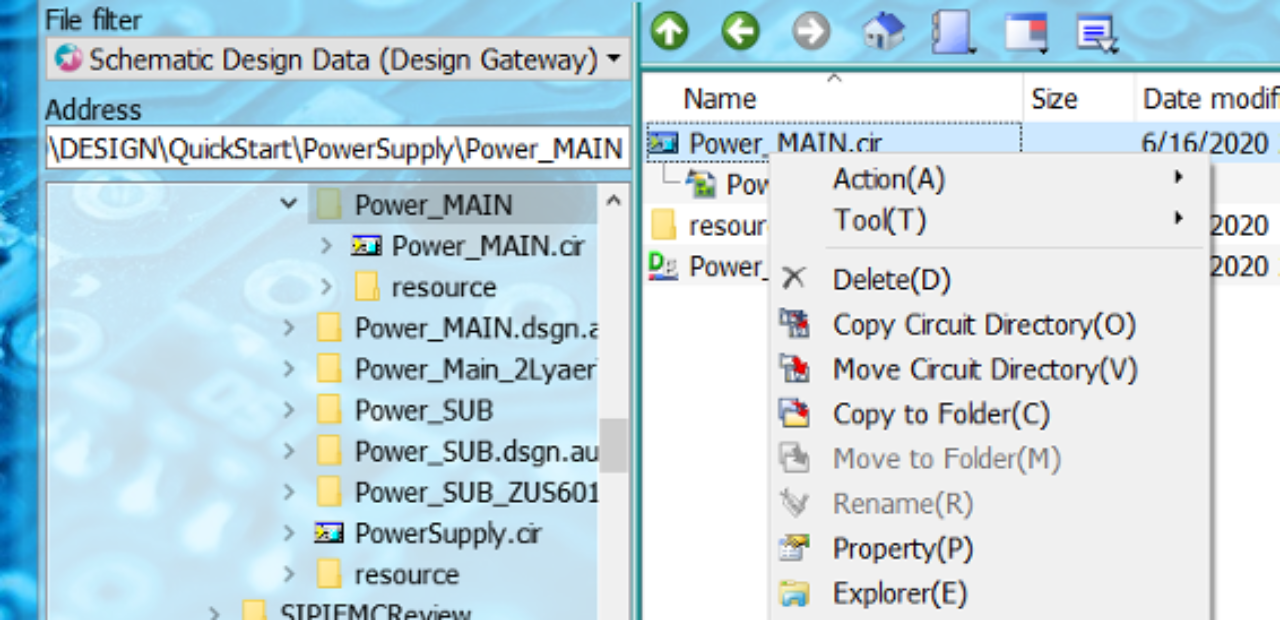1280x620 pixels.
Task: Click the window layout toolbar icon
Action: tap(1025, 32)
